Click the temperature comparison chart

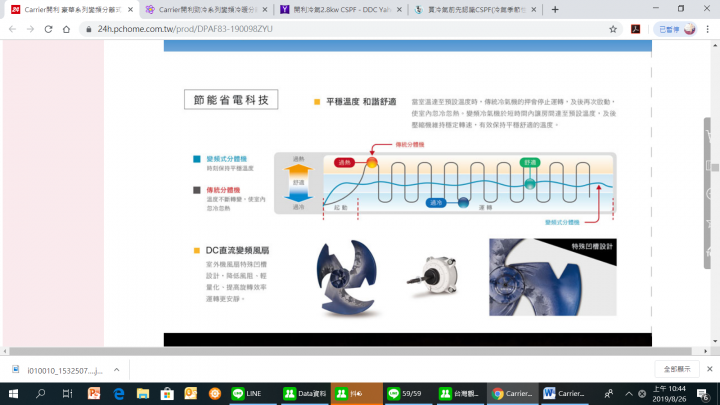coord(445,183)
